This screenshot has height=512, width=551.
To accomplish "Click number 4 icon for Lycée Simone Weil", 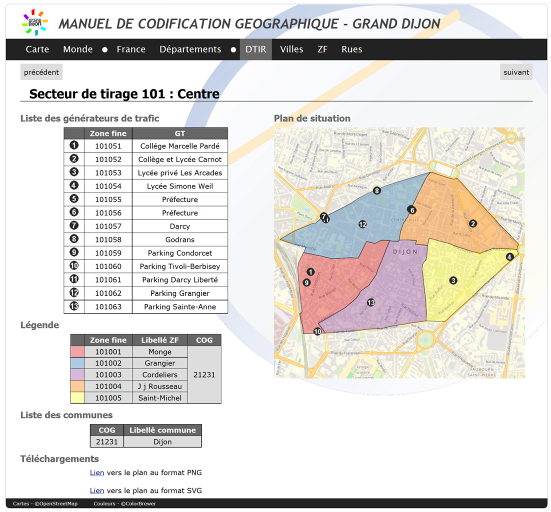I will [74, 185].
